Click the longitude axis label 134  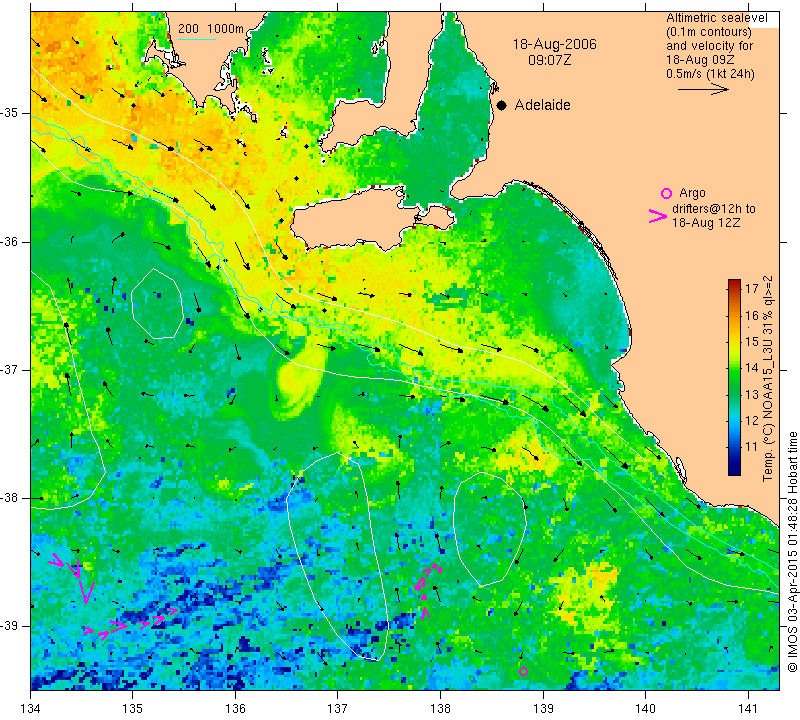click(x=31, y=708)
